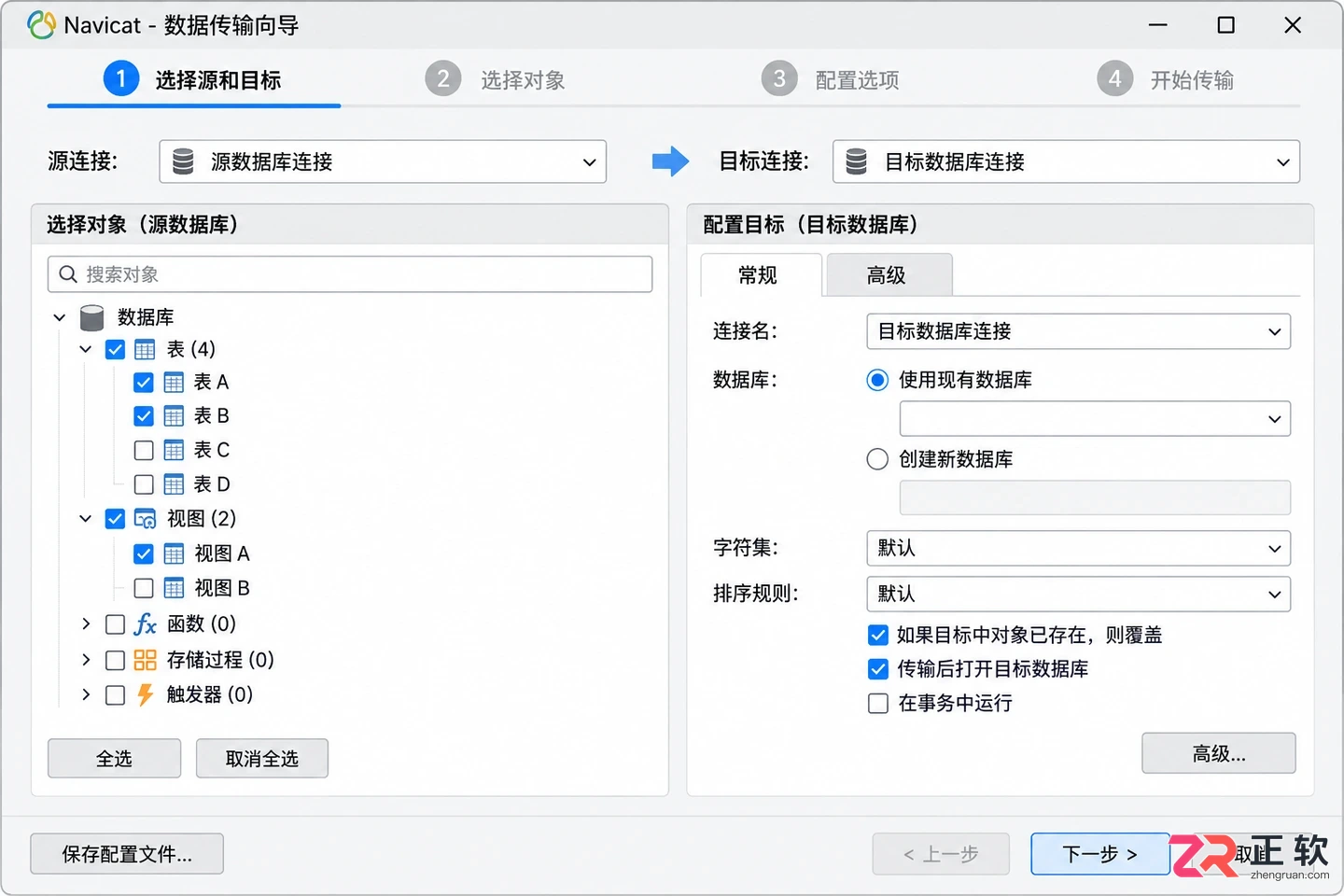Click the table icon beside 表 D
Screen dimensions: 1344x896
174,484
